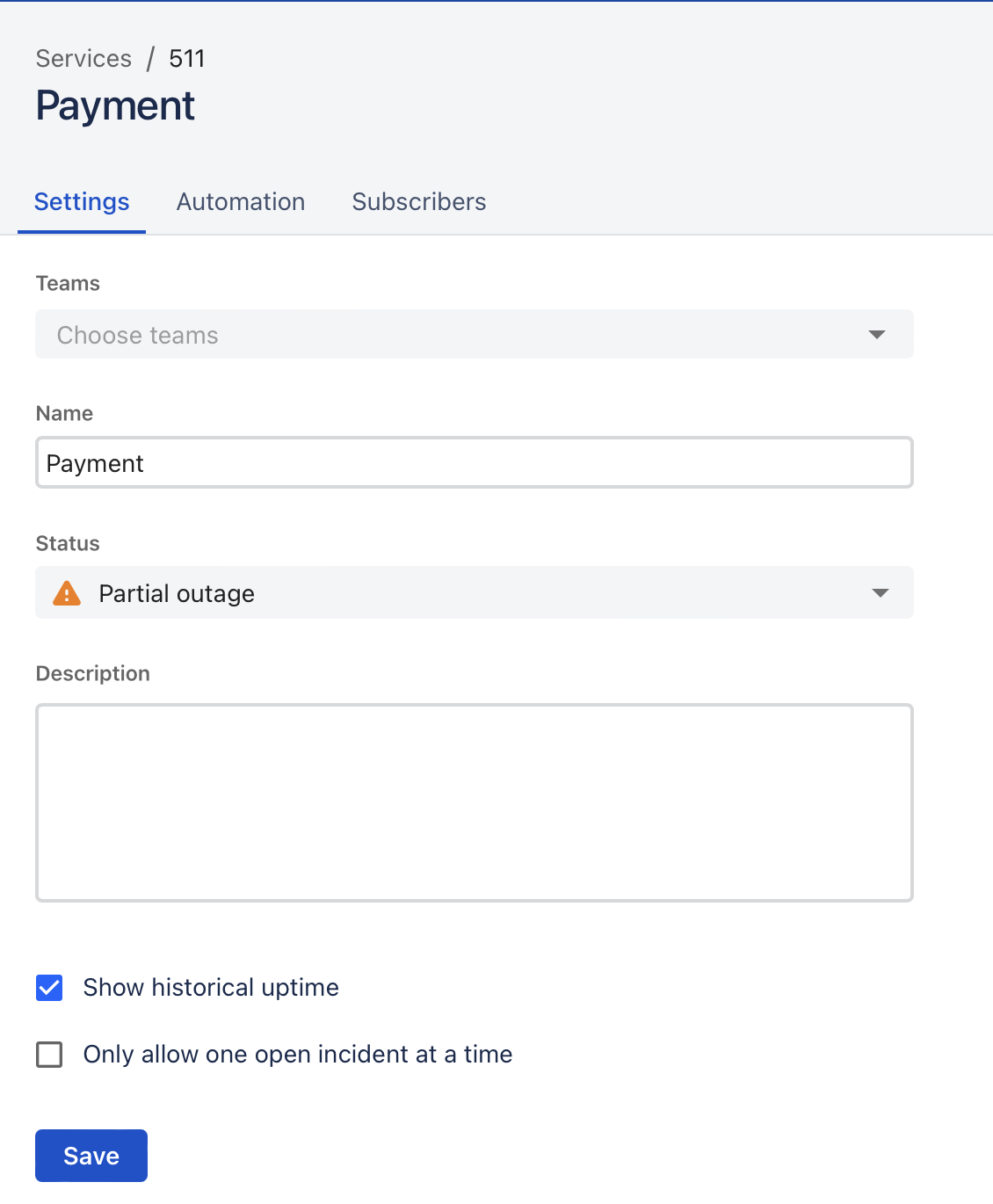Image resolution: width=993 pixels, height=1204 pixels.
Task: Click the Teams dropdown caret arrow
Action: [x=876, y=335]
